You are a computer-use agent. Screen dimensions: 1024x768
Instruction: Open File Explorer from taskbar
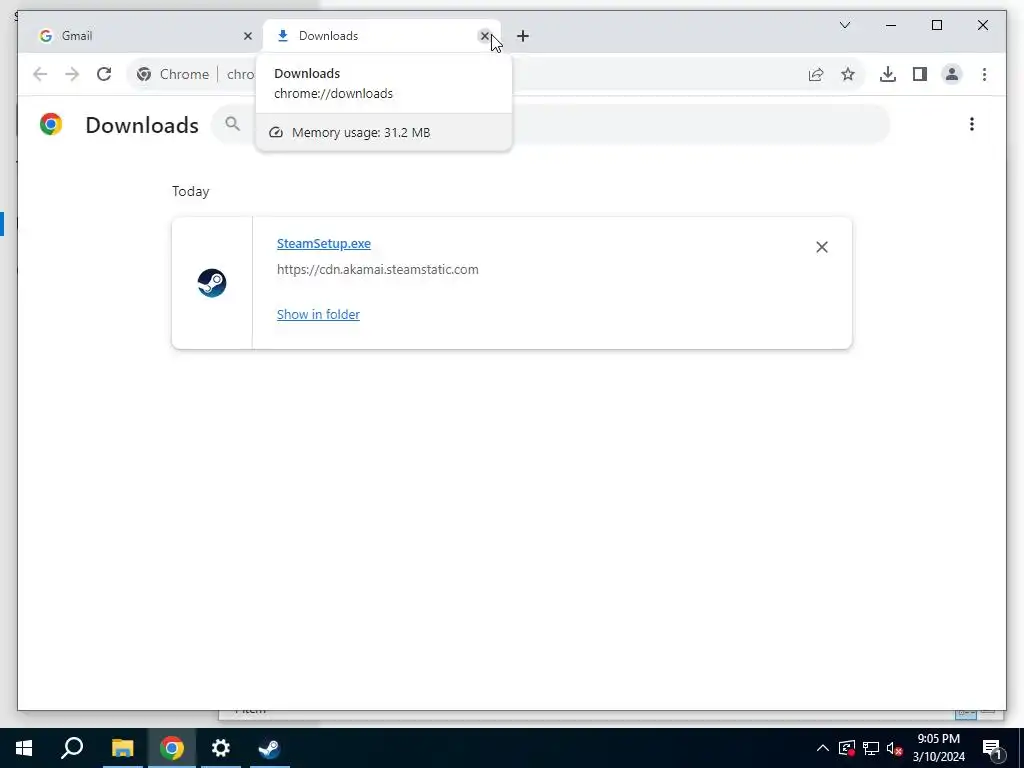pos(122,748)
